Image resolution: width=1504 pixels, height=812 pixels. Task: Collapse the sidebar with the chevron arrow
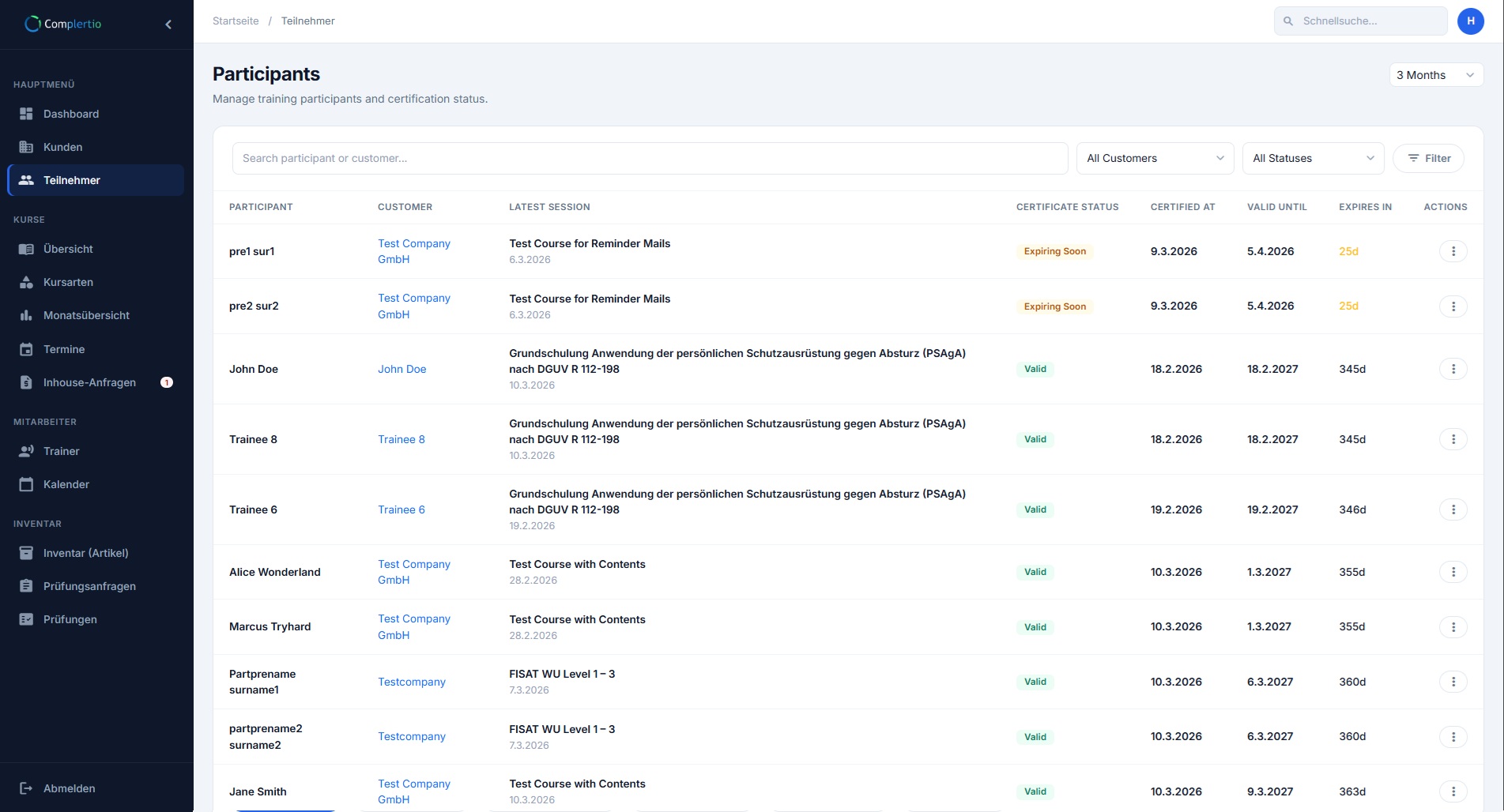point(168,24)
